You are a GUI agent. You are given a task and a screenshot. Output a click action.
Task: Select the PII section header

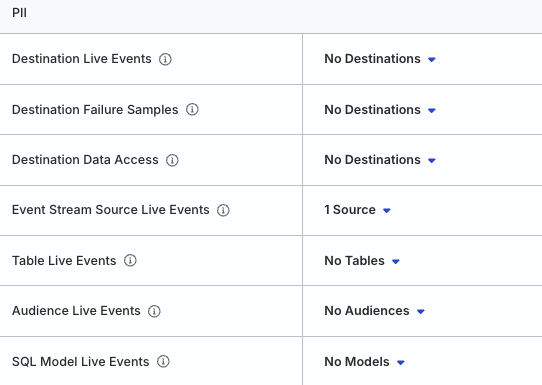(19, 13)
